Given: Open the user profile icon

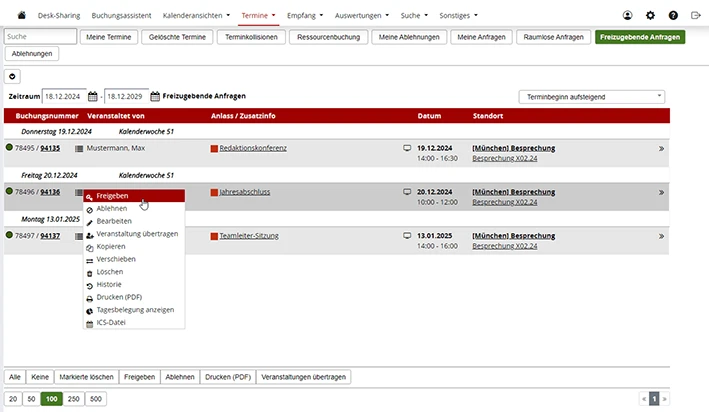Looking at the screenshot, I should (627, 15).
